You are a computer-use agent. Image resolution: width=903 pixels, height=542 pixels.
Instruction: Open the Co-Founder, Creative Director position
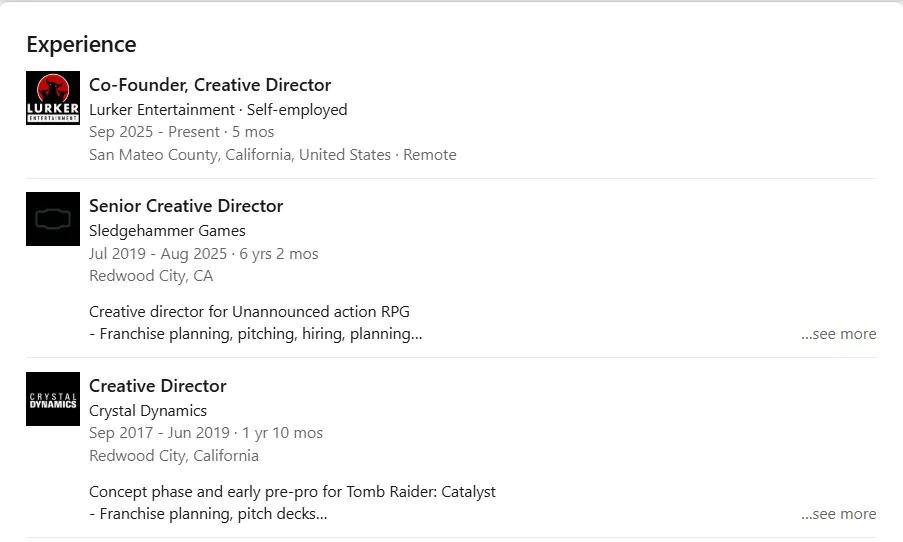tap(210, 85)
